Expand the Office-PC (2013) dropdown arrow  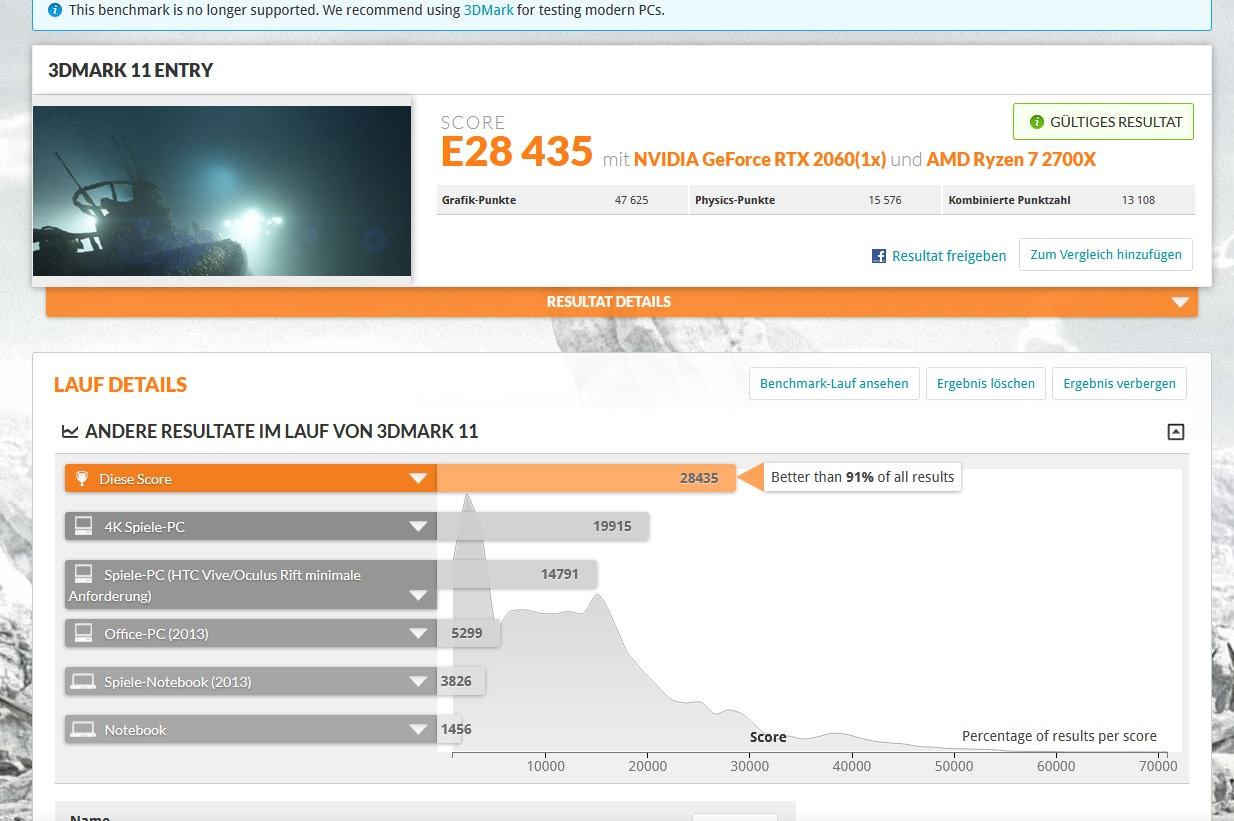tap(418, 634)
